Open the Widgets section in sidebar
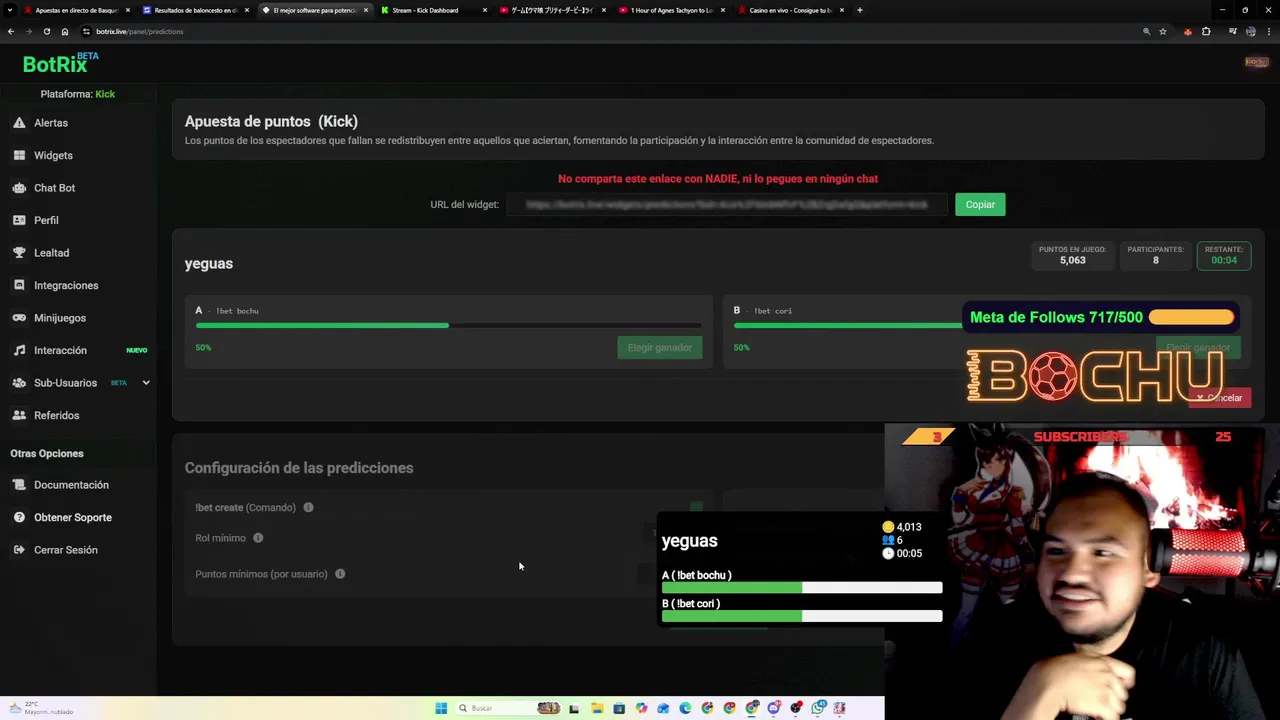The width and height of the screenshot is (1280, 720). [52, 155]
